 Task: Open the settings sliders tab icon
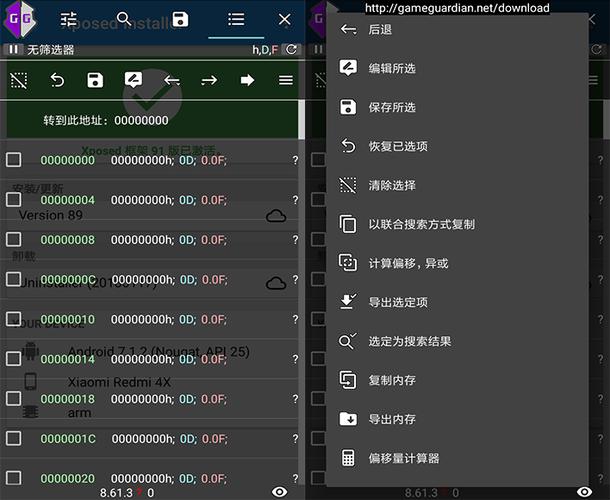(69, 19)
